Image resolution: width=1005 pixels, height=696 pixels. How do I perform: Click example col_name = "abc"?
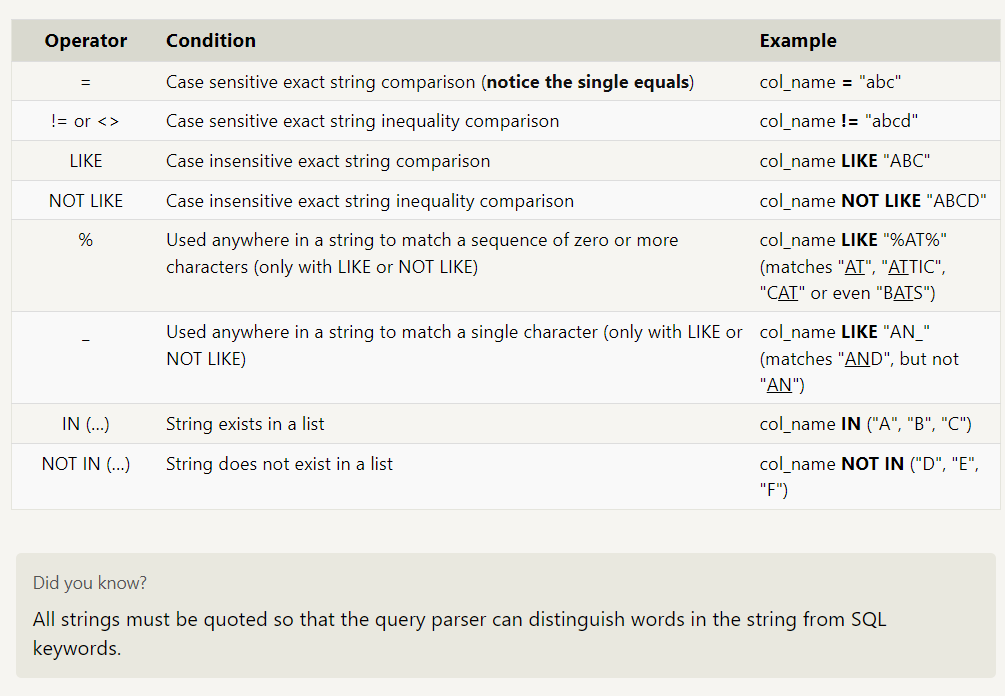830,82
